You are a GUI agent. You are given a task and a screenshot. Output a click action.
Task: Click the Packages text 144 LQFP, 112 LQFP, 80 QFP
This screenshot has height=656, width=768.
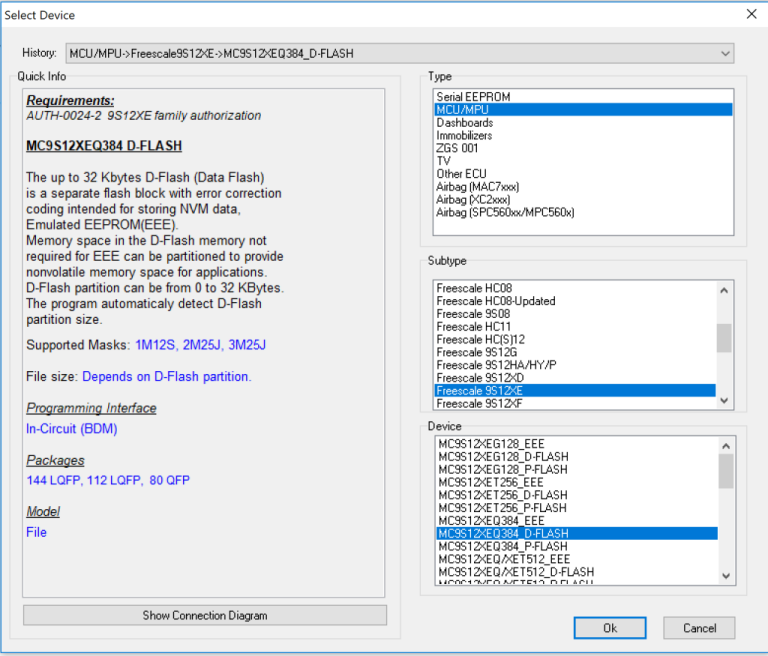[x=108, y=480]
